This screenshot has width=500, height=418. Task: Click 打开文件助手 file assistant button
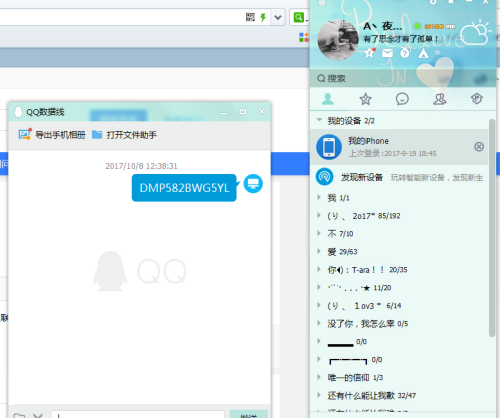pyautogui.click(x=124, y=135)
